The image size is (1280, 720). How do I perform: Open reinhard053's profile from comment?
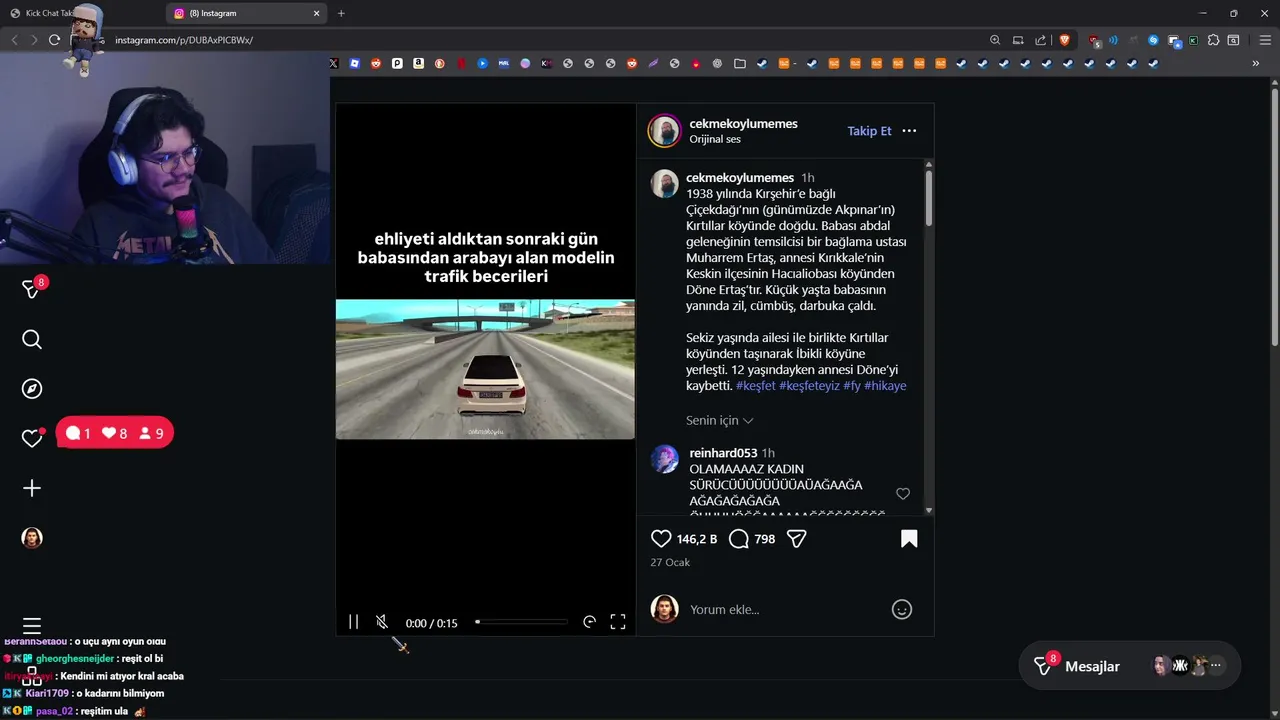723,453
